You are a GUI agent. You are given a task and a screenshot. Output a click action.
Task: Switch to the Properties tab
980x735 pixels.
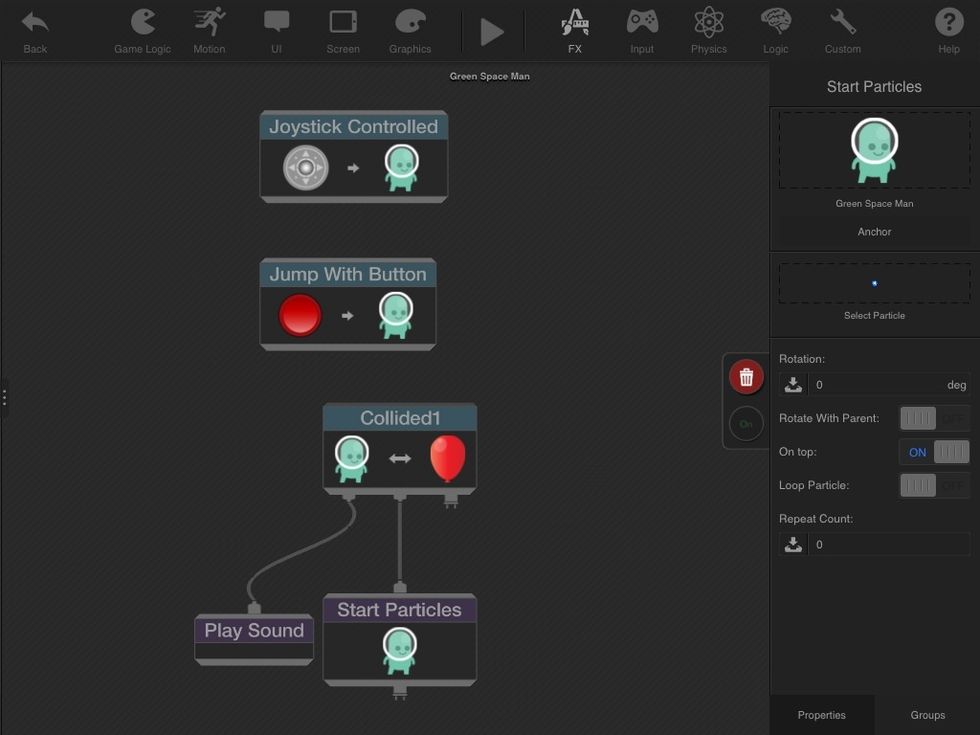[821, 715]
